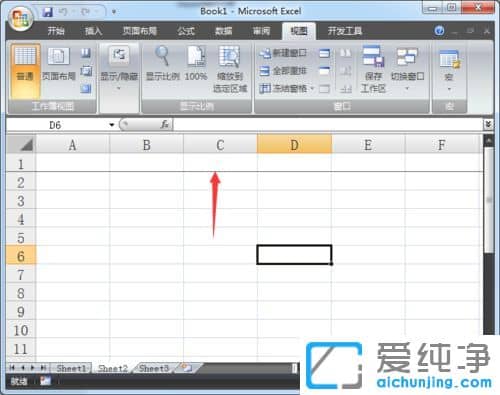500x395 pixels.
Task: Select the 普通 (Normal) view button
Action: (x=25, y=71)
